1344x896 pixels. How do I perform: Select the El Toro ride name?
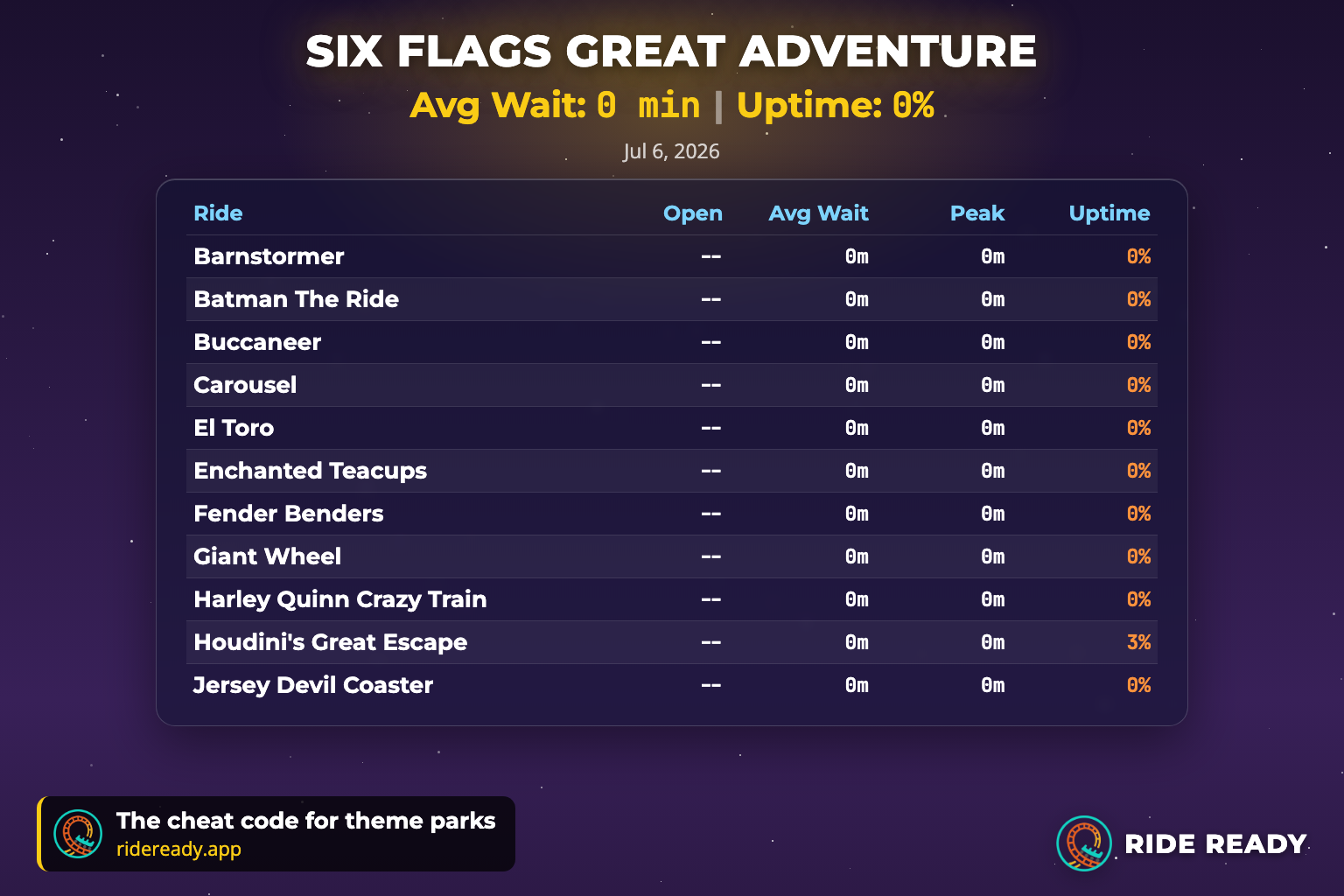click(x=234, y=428)
